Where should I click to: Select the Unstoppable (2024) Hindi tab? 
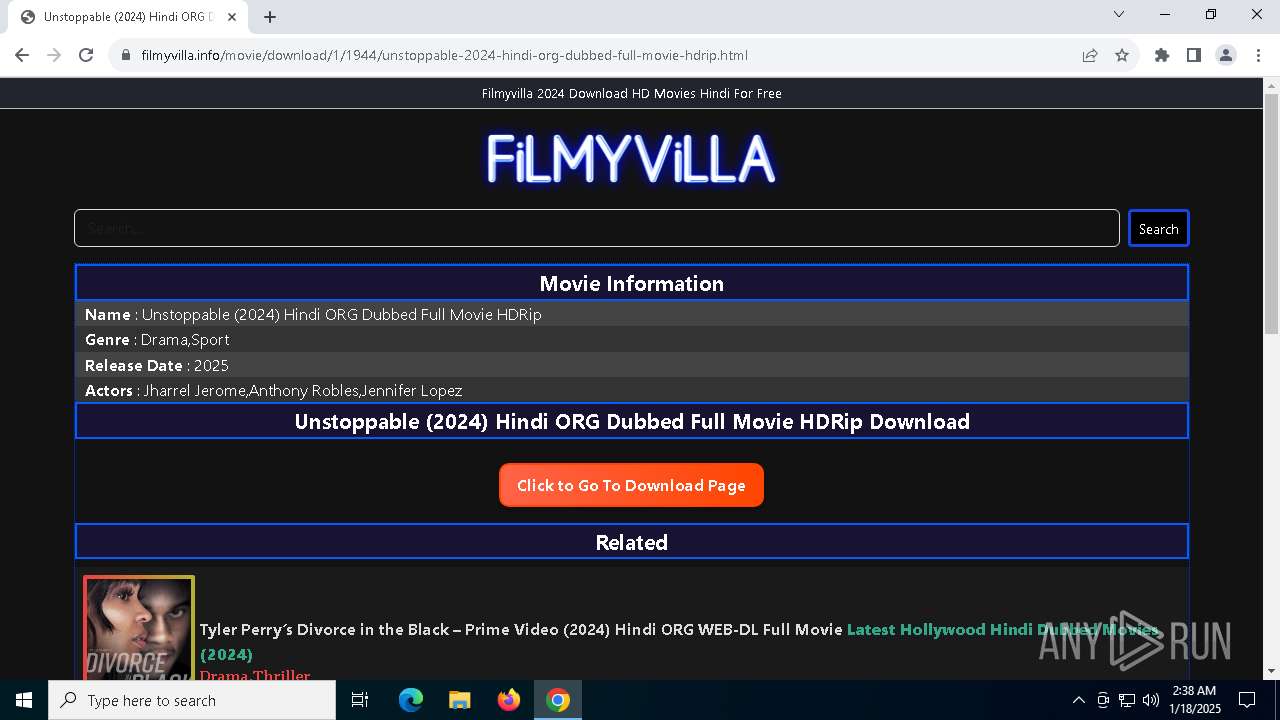coord(128,17)
